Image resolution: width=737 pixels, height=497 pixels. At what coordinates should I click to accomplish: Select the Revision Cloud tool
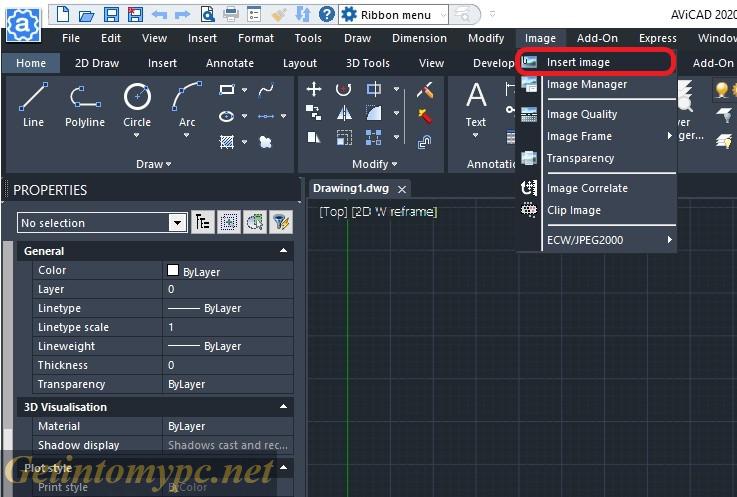[x=266, y=142]
